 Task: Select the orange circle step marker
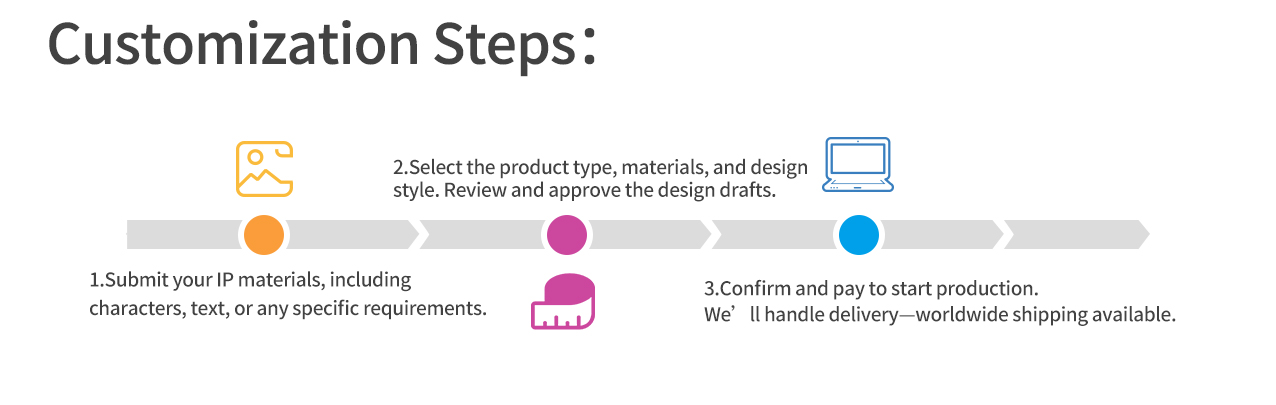tap(264, 235)
